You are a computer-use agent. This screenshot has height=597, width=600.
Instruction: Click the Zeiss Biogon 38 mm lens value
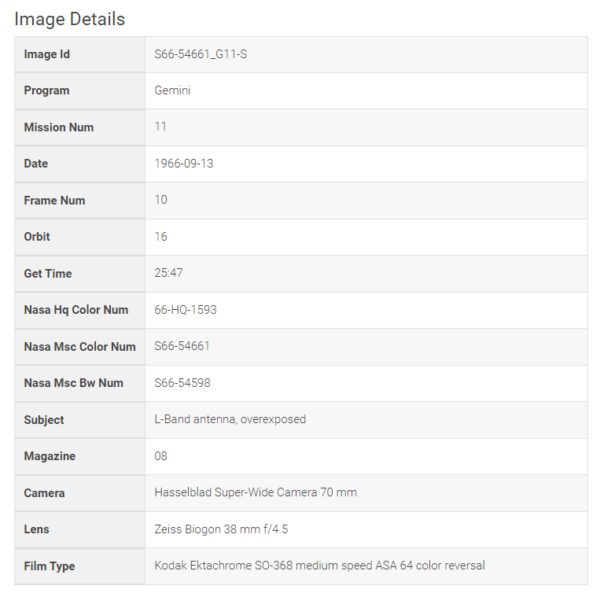pos(221,529)
